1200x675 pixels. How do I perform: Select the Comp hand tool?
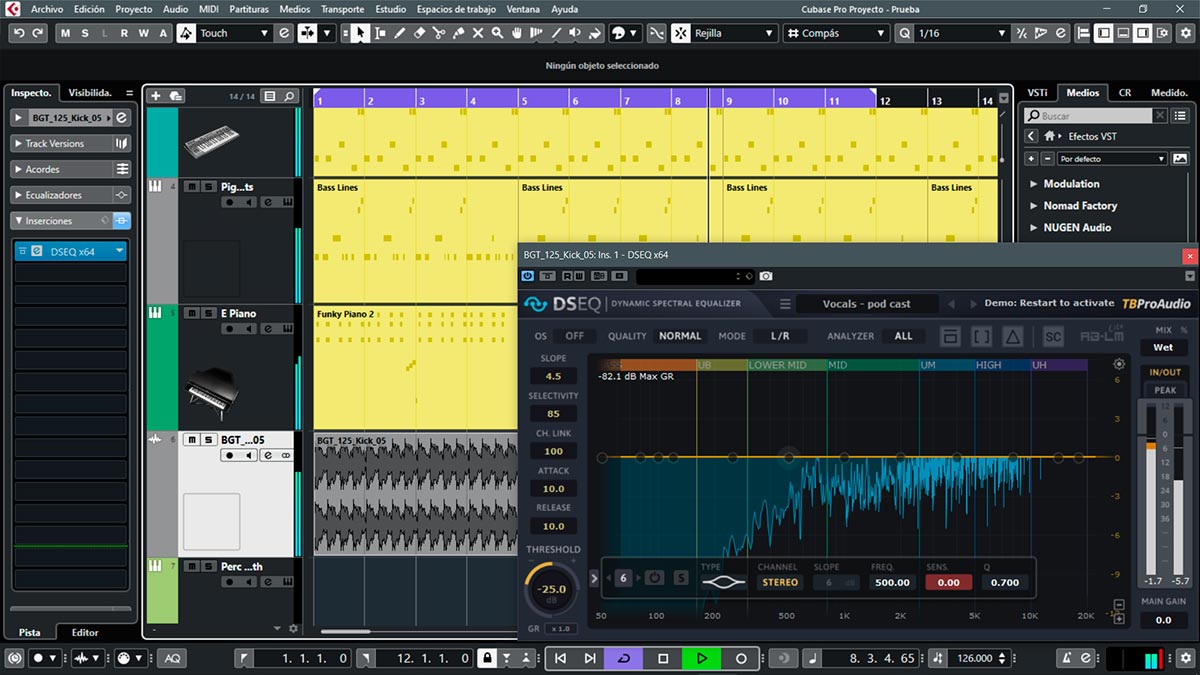pyautogui.click(x=517, y=33)
